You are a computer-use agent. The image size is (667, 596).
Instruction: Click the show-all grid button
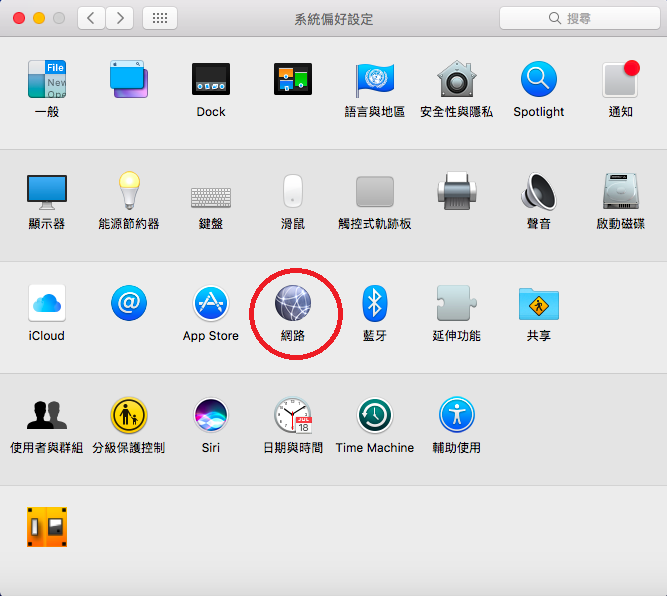160,18
